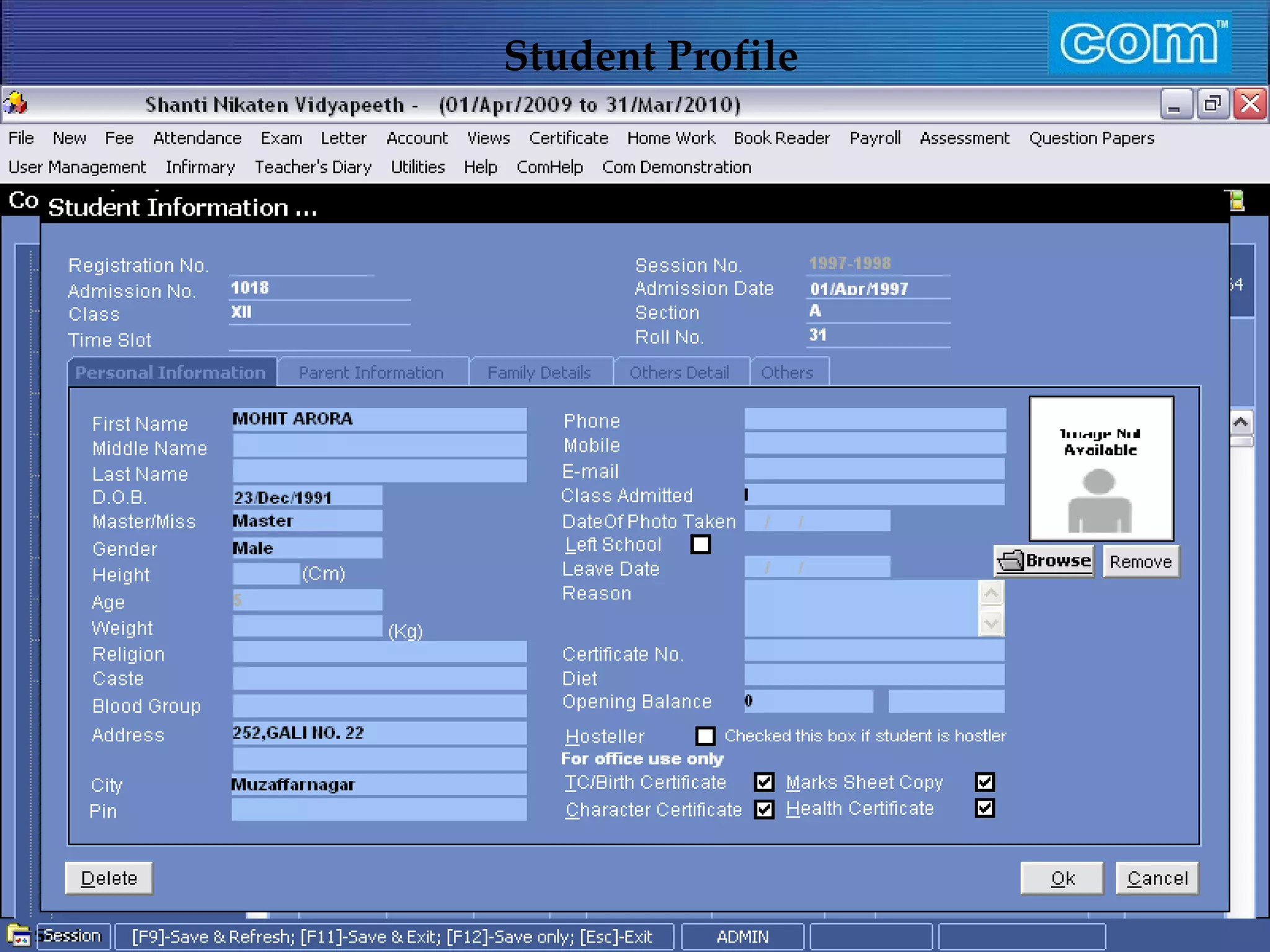Viewport: 1270px width, 952px height.
Task: Open the Question Papers menu
Action: pyautogui.click(x=1091, y=138)
